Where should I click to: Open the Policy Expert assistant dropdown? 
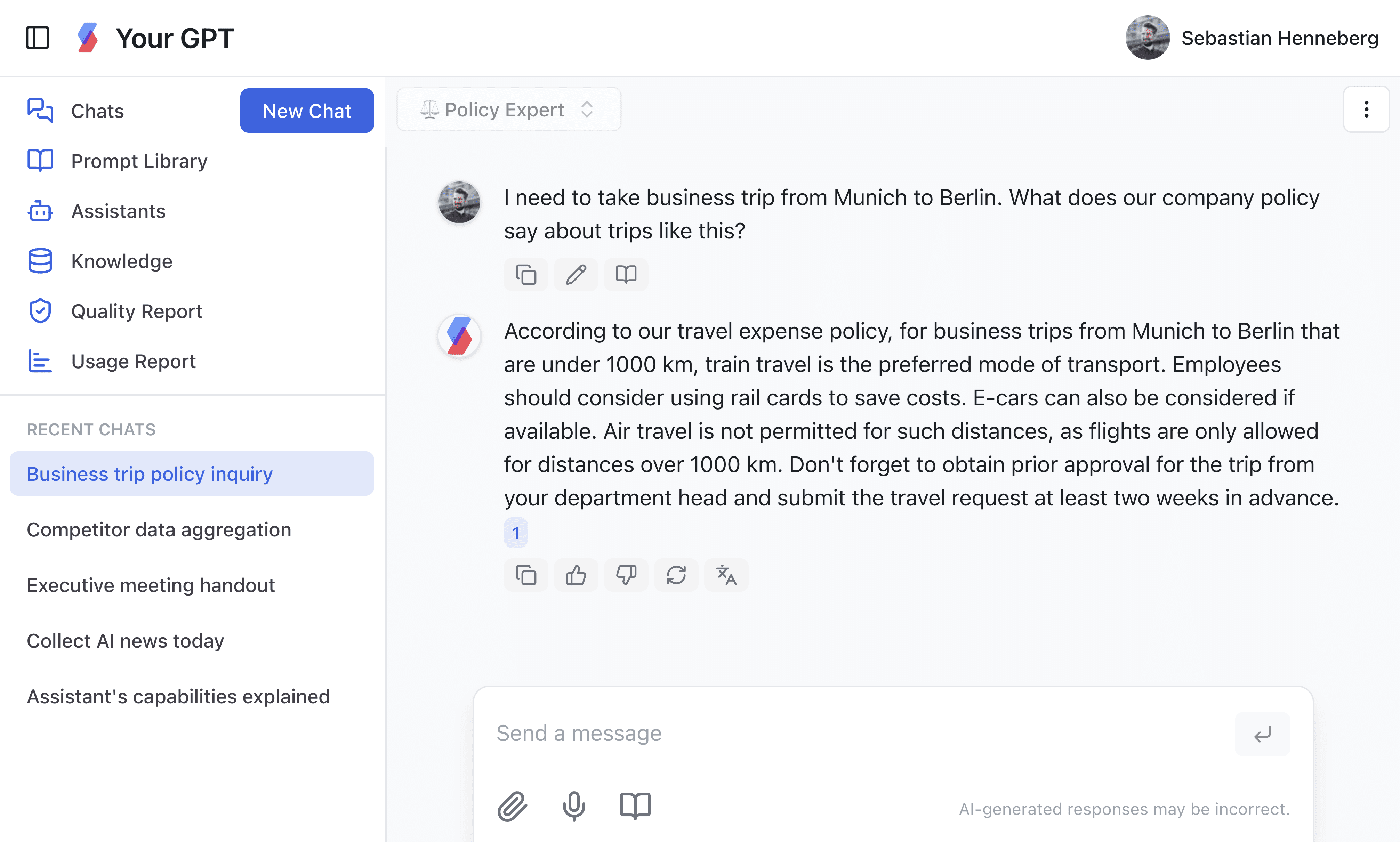(508, 110)
